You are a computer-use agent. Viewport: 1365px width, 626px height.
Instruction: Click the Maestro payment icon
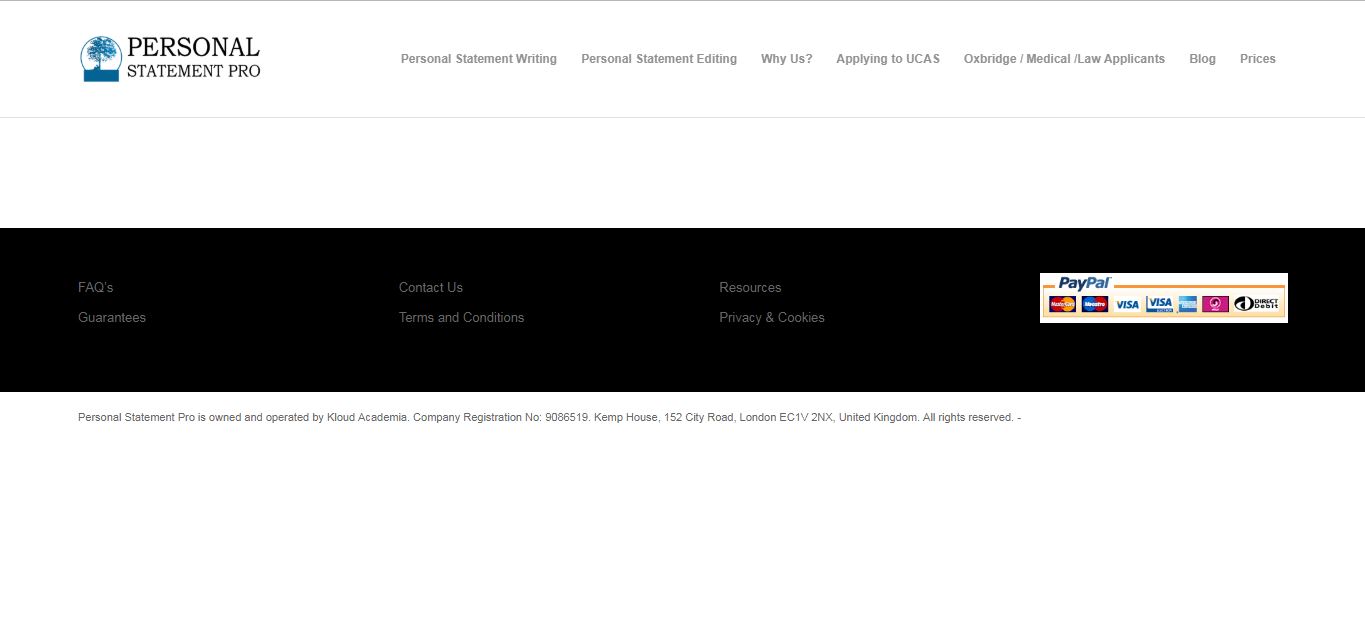1095,304
